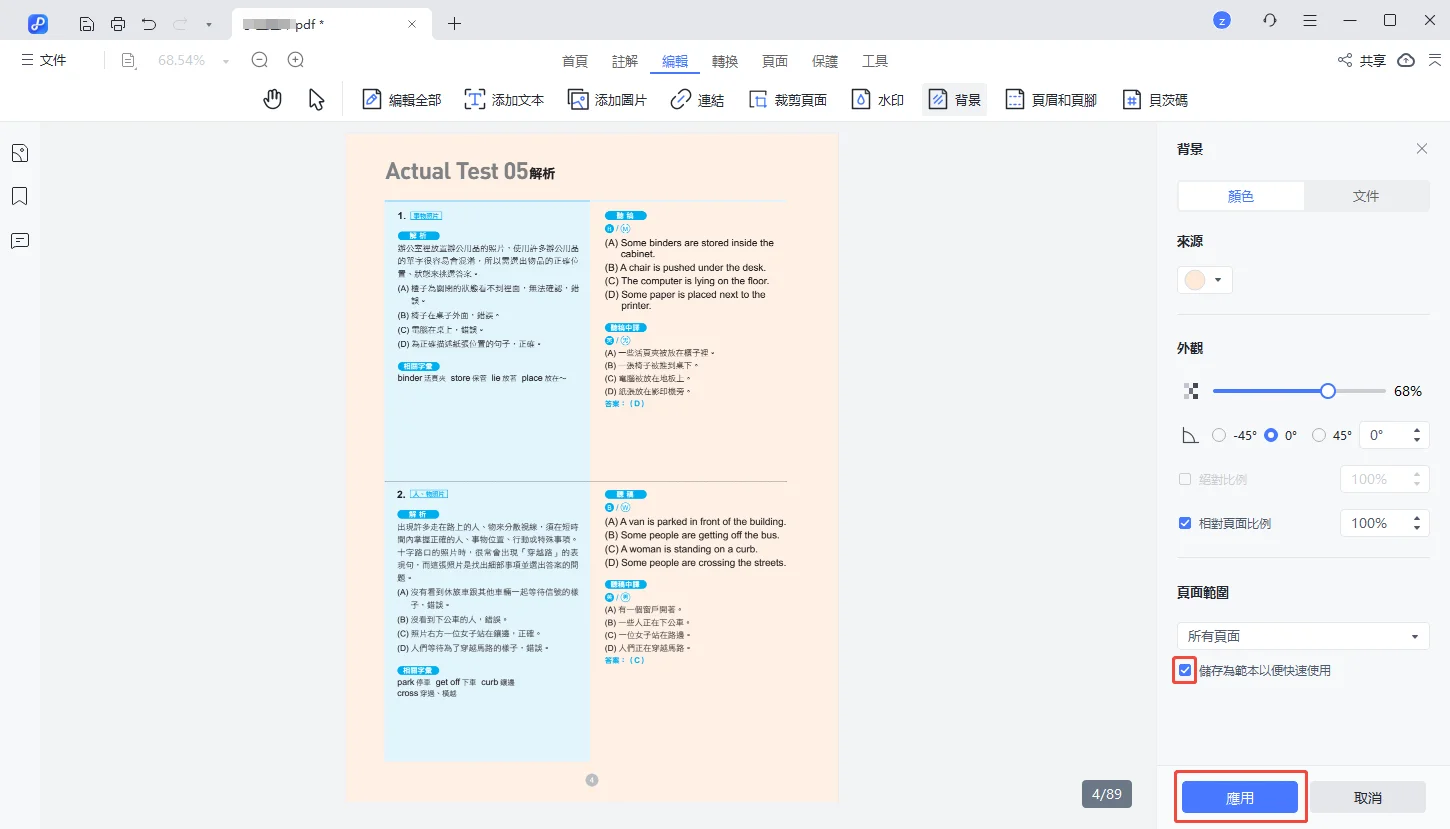
Task: Uncheck save as template (儲存為範本) checkbox
Action: [x=1185, y=670]
